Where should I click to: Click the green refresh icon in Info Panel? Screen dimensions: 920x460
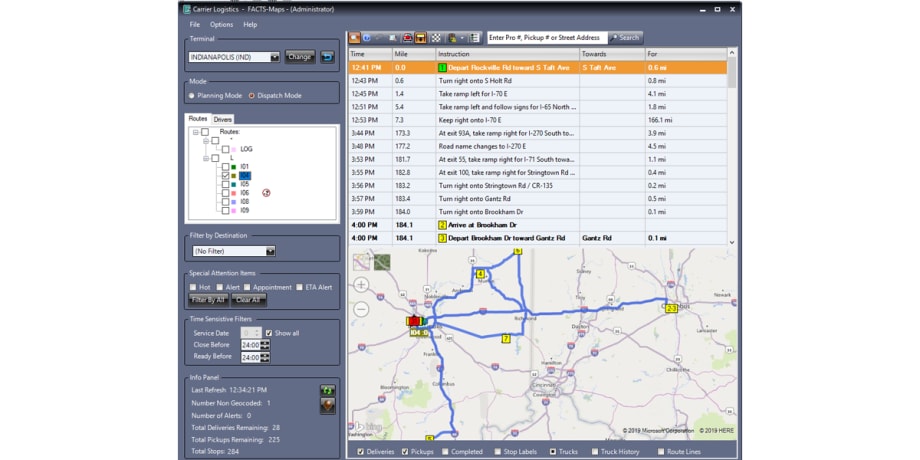pyautogui.click(x=327, y=390)
